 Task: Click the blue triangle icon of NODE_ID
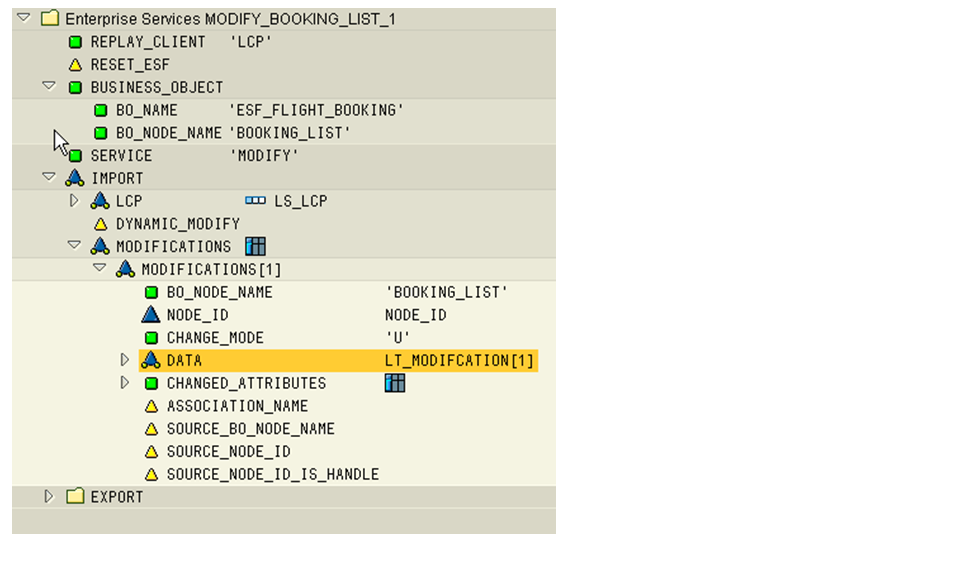coord(151,315)
